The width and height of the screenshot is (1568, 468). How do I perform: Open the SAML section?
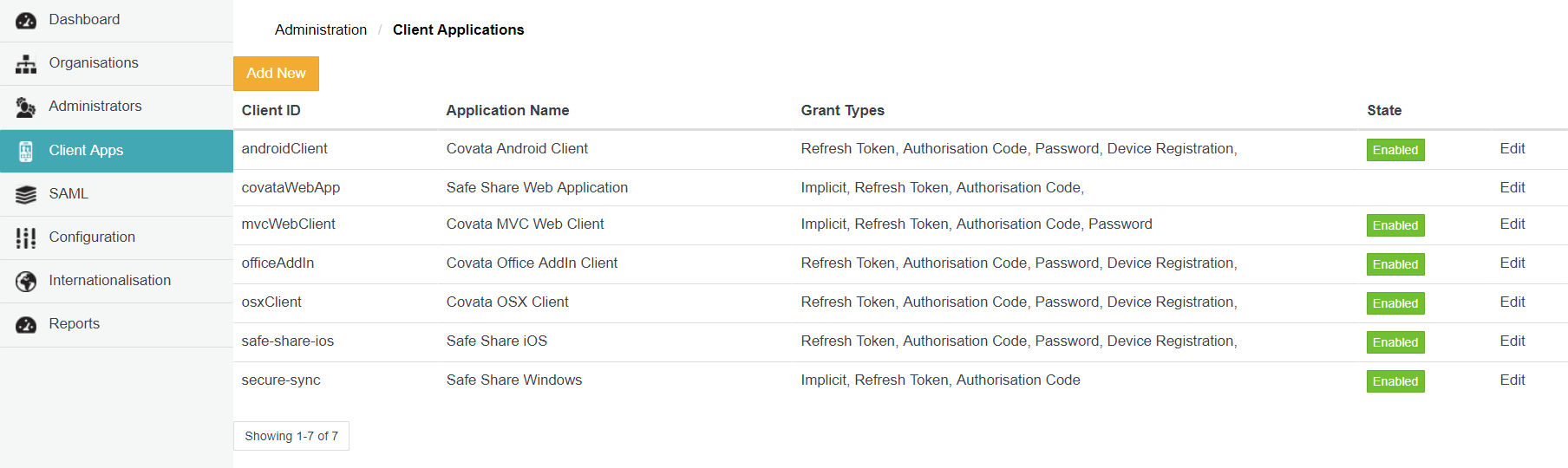[x=116, y=194]
